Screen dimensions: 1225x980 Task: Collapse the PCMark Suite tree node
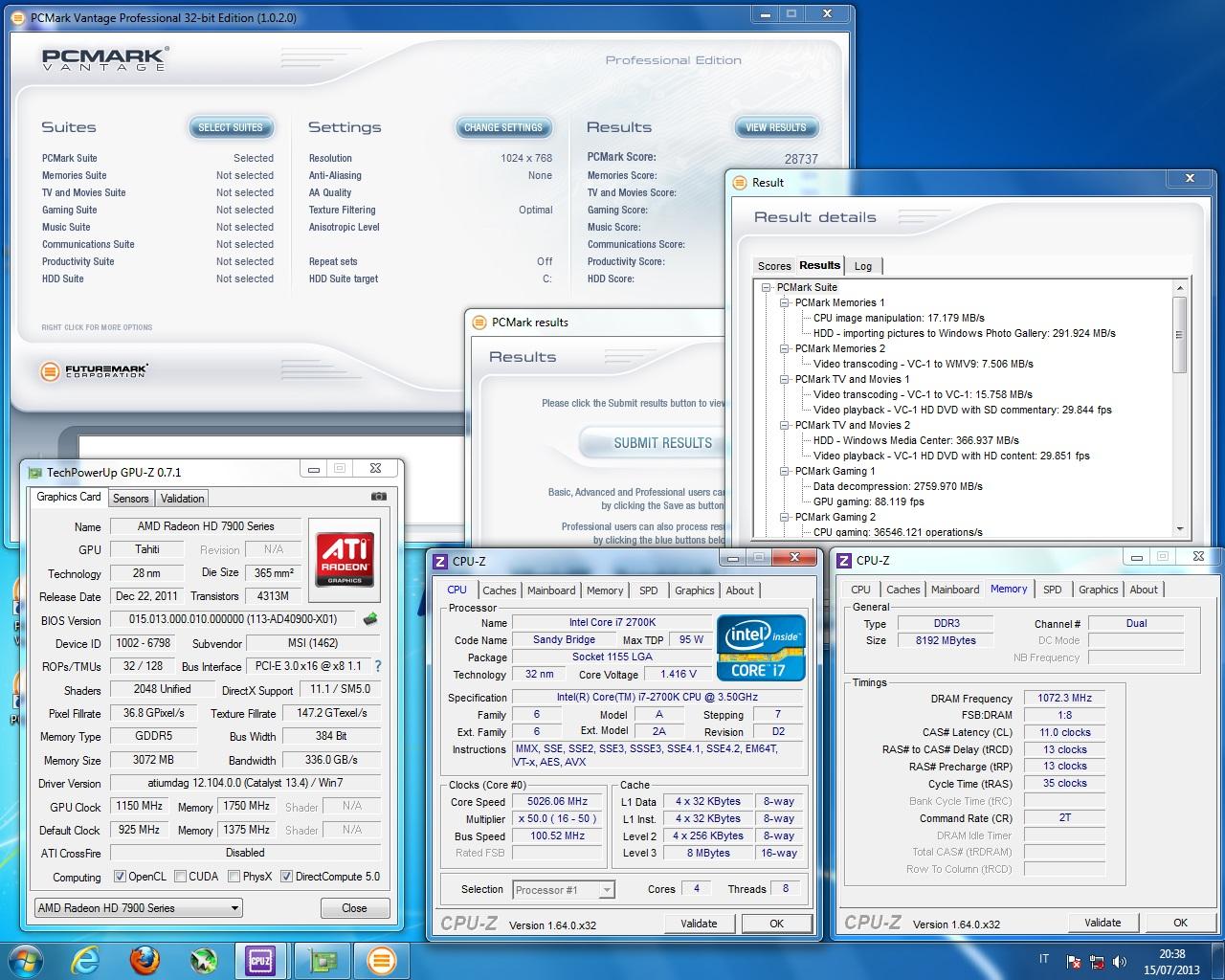(x=766, y=287)
